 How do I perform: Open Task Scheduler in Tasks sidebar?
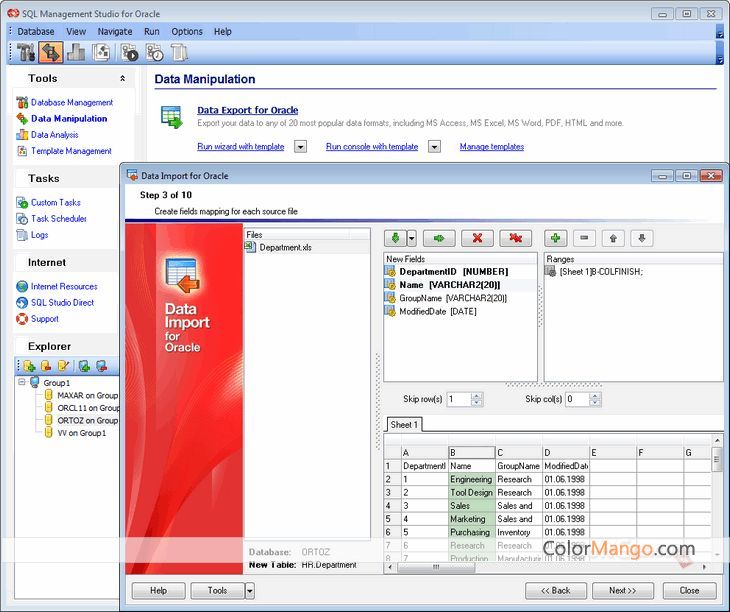59,219
